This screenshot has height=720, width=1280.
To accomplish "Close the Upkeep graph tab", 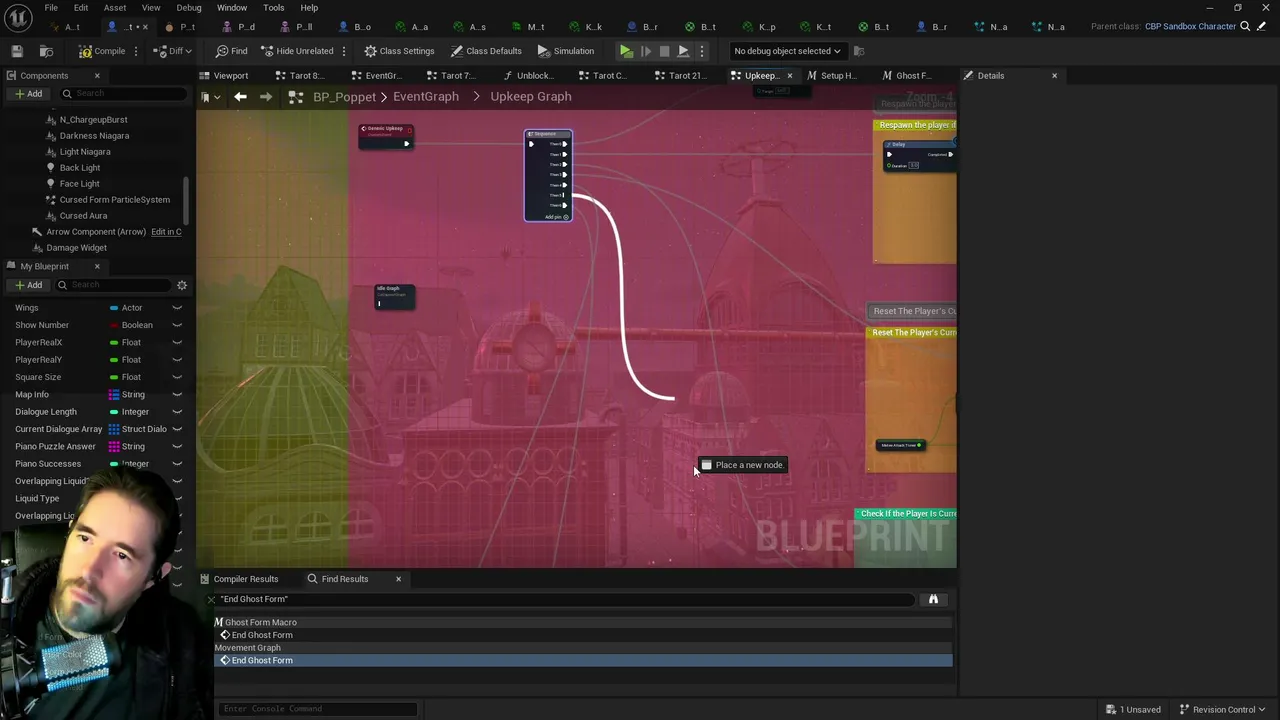I will pos(789,75).
